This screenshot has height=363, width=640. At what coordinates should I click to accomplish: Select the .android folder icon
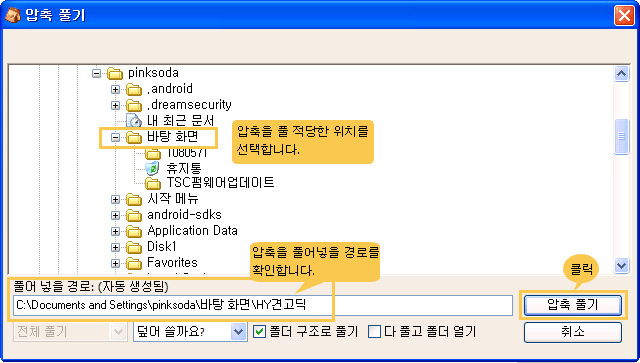click(134, 89)
